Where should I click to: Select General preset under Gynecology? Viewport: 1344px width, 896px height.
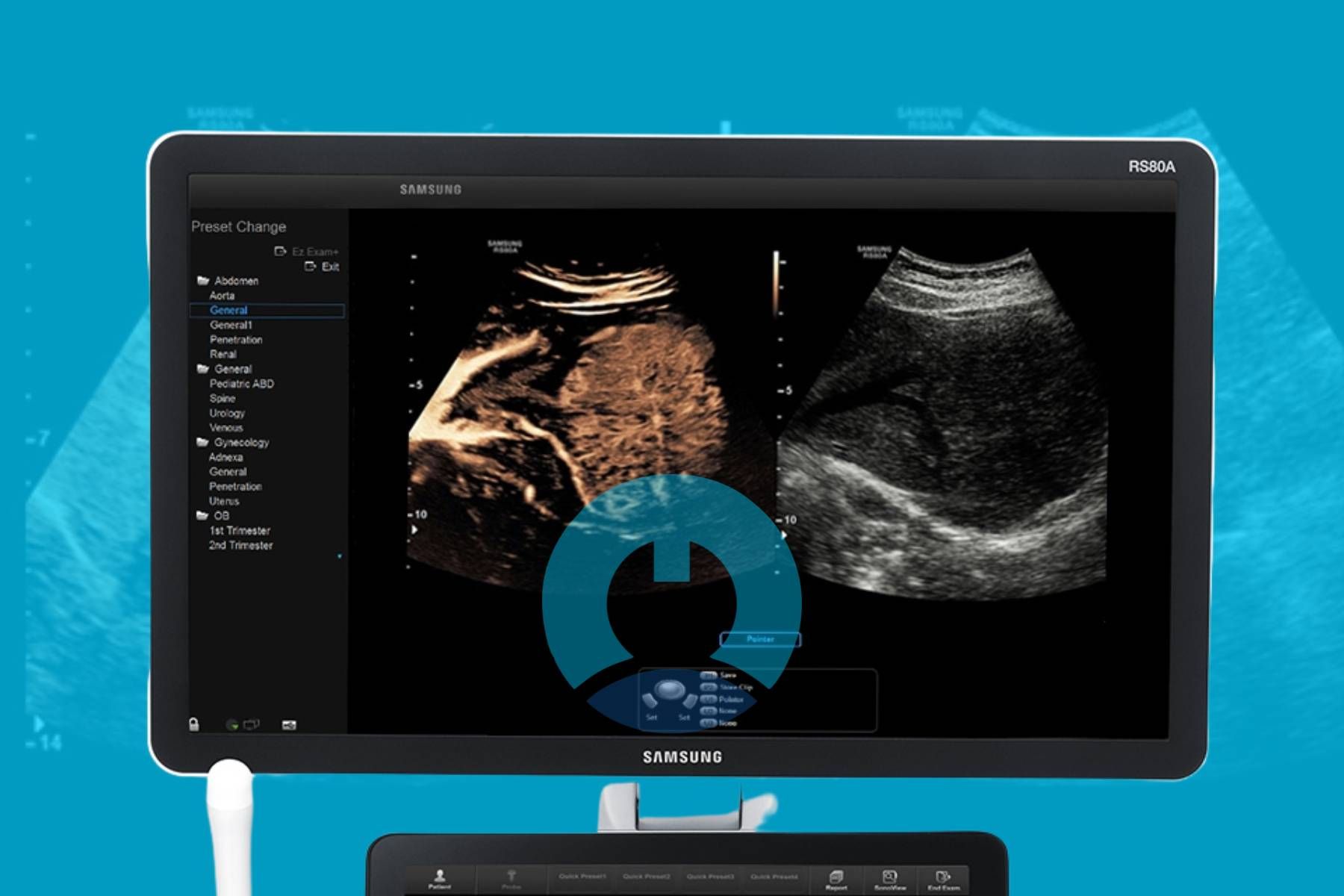(228, 472)
